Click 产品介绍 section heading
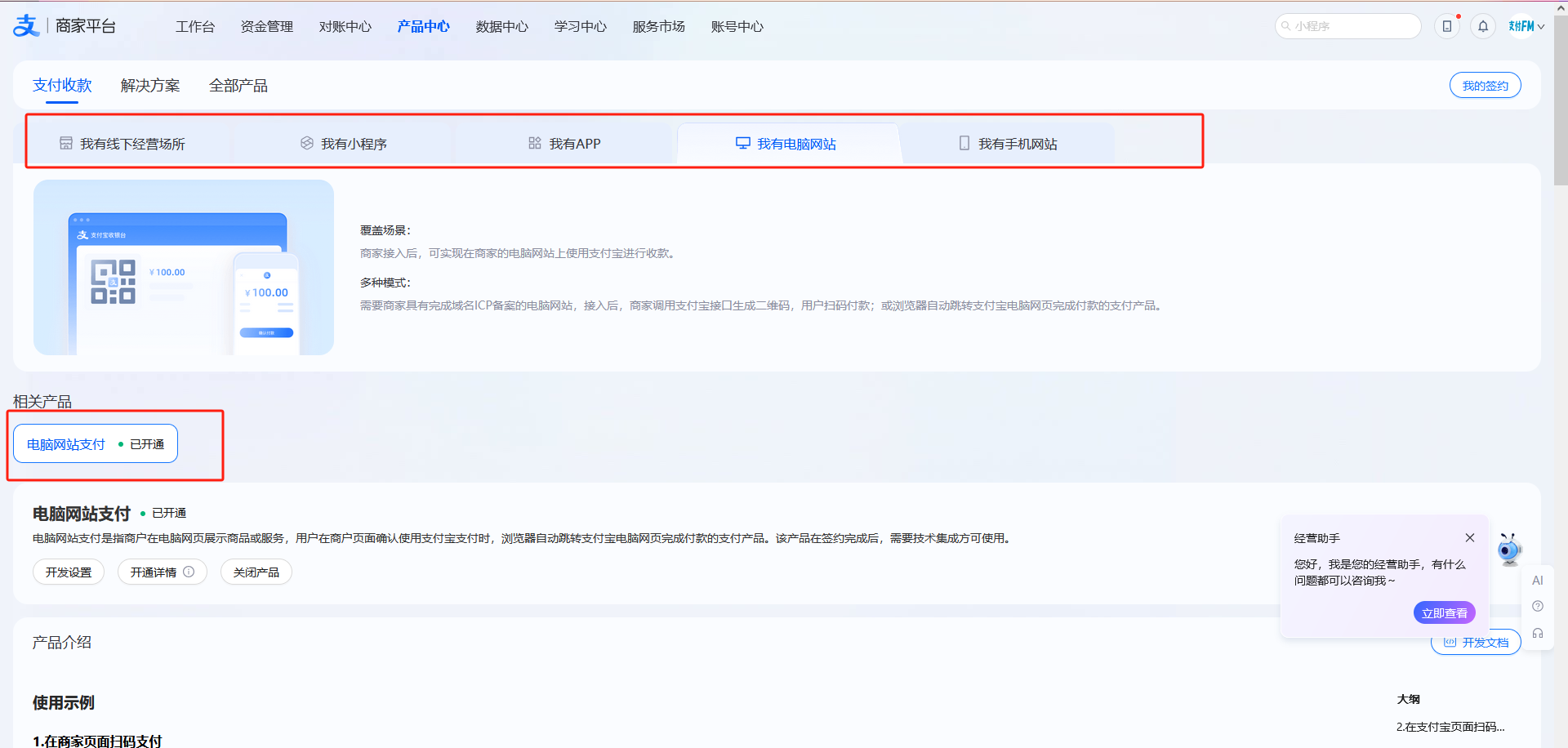1568x748 pixels. (62, 642)
